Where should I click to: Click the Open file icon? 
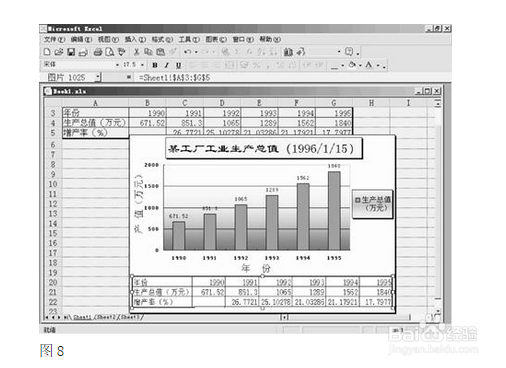coord(59,52)
